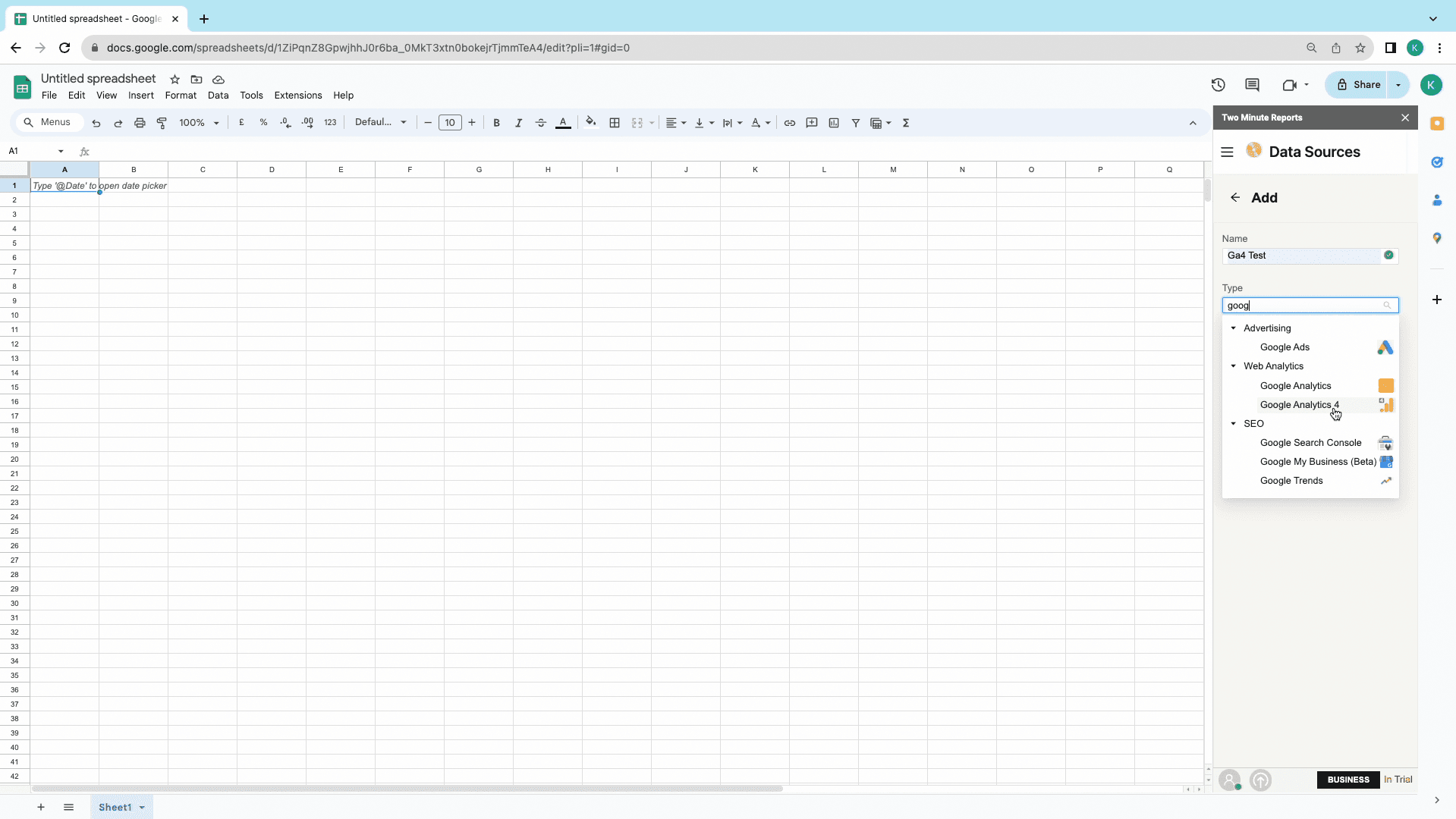Click the Share button
Screen dimensions: 1456x819
click(1358, 85)
